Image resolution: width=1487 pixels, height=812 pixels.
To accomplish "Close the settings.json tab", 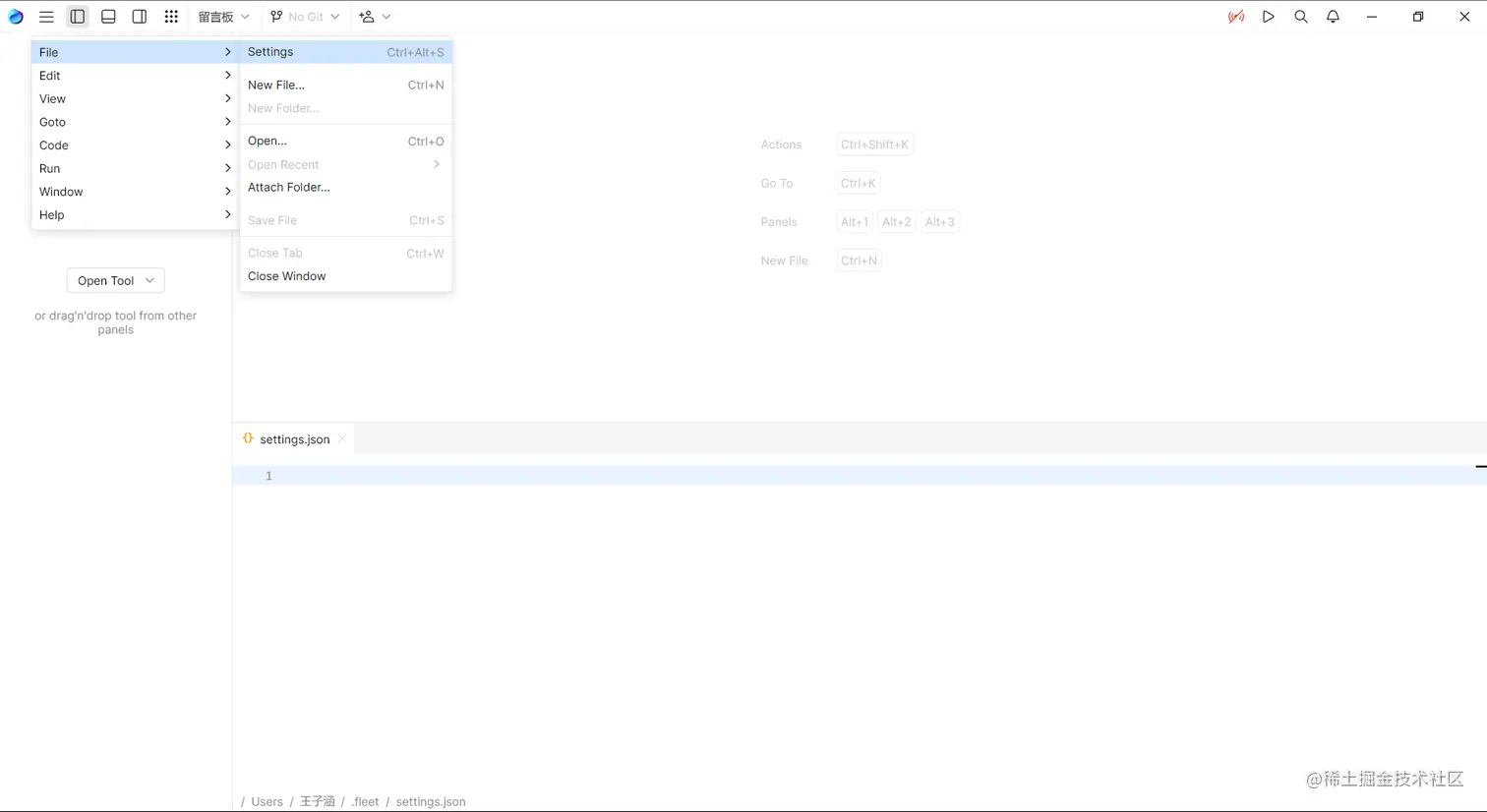I will pyautogui.click(x=342, y=439).
